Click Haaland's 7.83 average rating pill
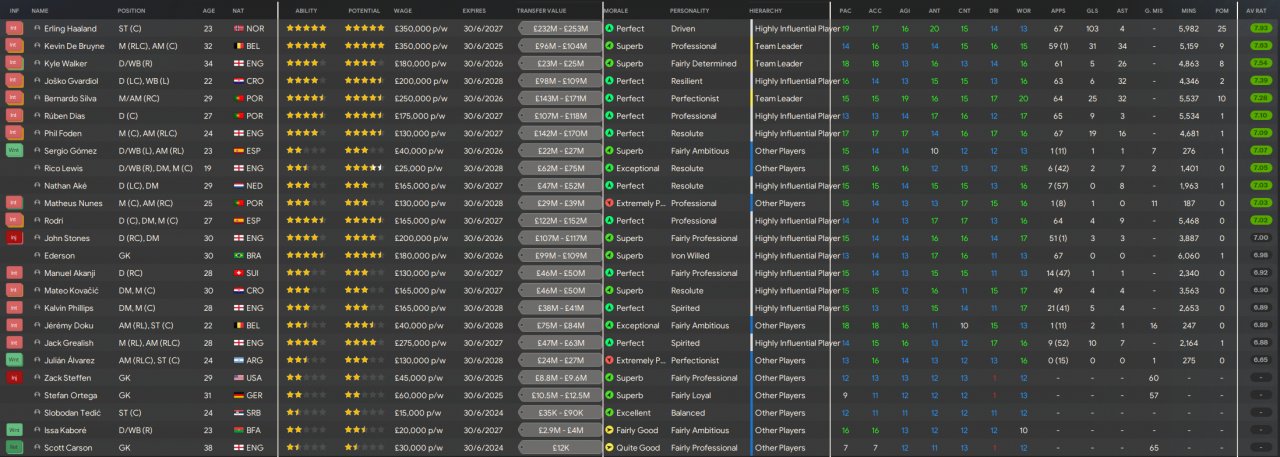Viewport: 1280px width, 457px height. tap(1261, 29)
